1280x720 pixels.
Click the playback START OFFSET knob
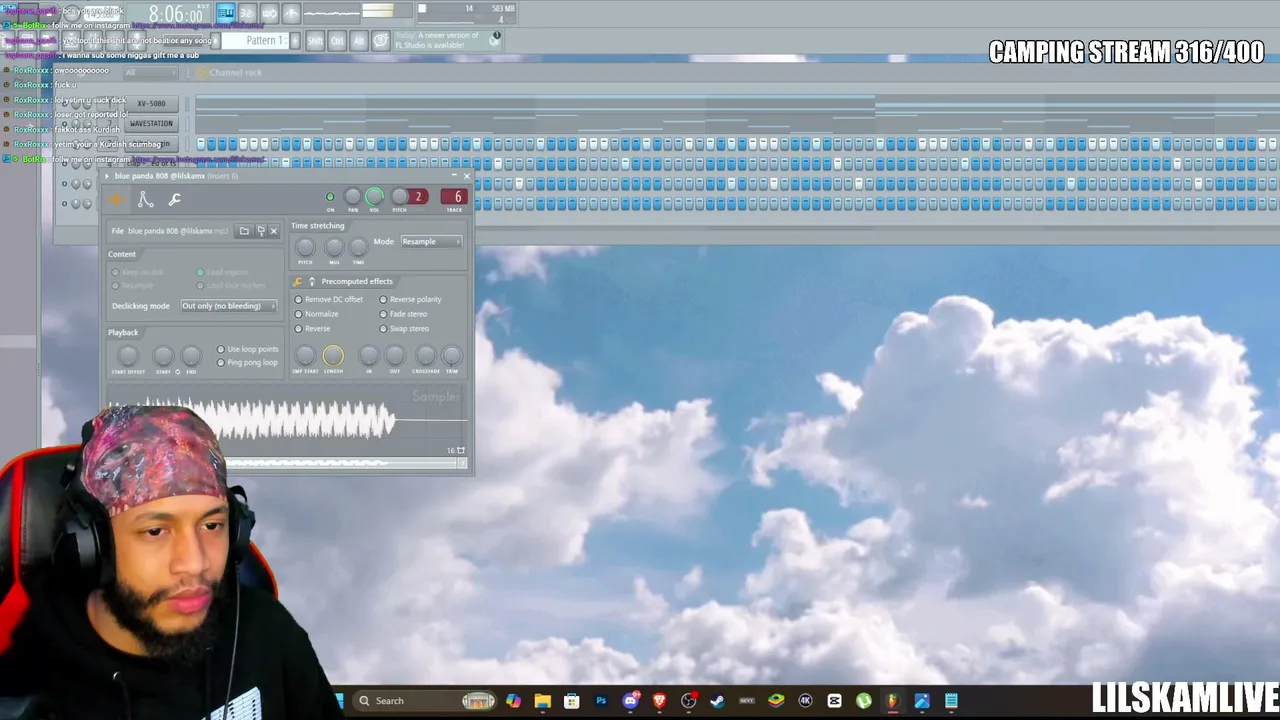(x=128, y=356)
